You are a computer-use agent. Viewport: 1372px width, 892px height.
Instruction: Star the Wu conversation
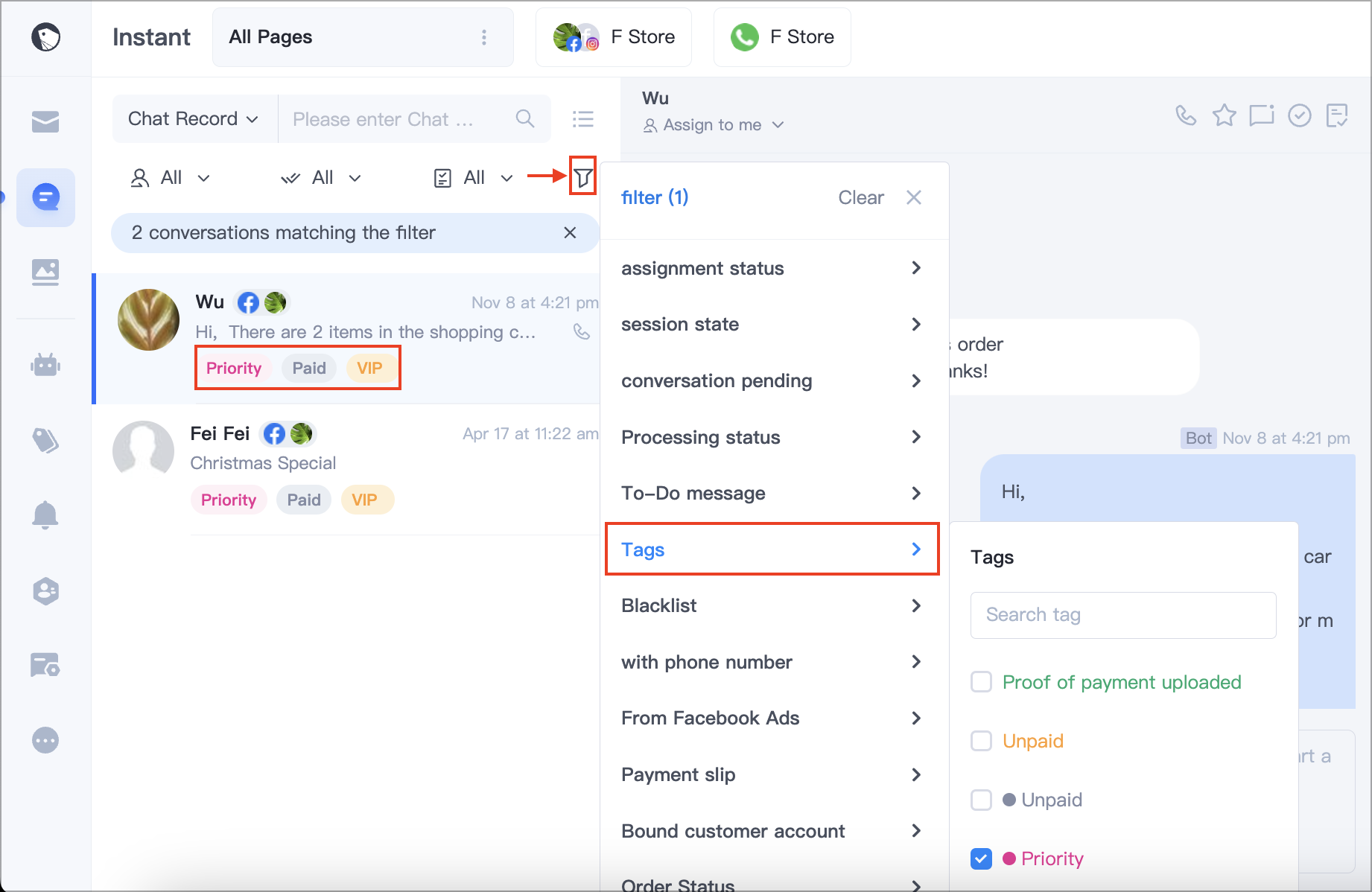1224,115
